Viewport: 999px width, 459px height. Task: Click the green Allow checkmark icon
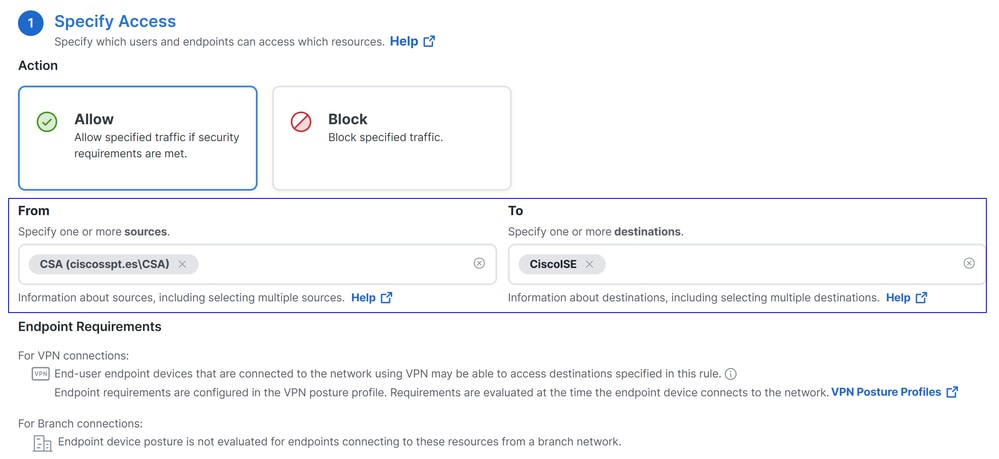click(x=47, y=122)
